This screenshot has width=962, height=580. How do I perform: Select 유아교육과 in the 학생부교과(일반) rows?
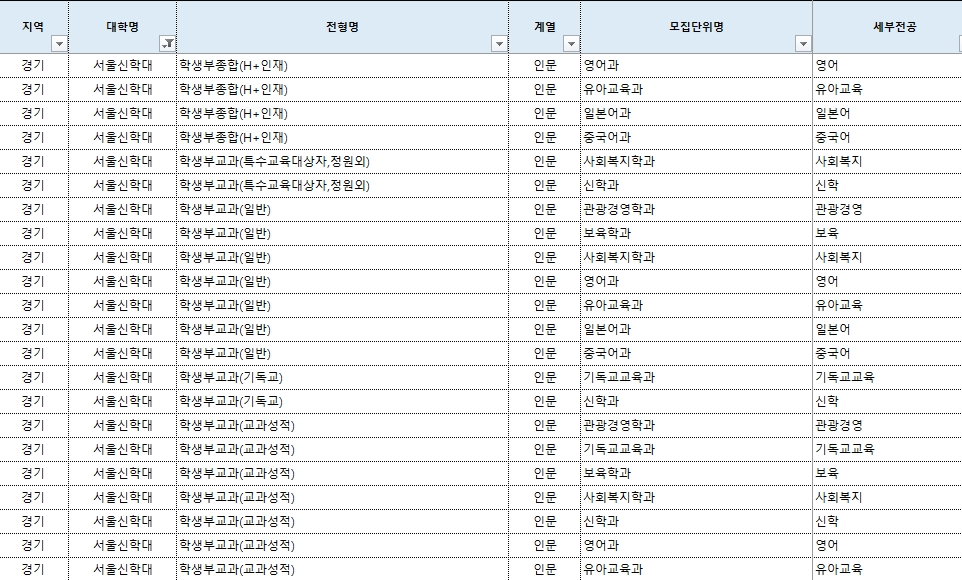pos(613,304)
